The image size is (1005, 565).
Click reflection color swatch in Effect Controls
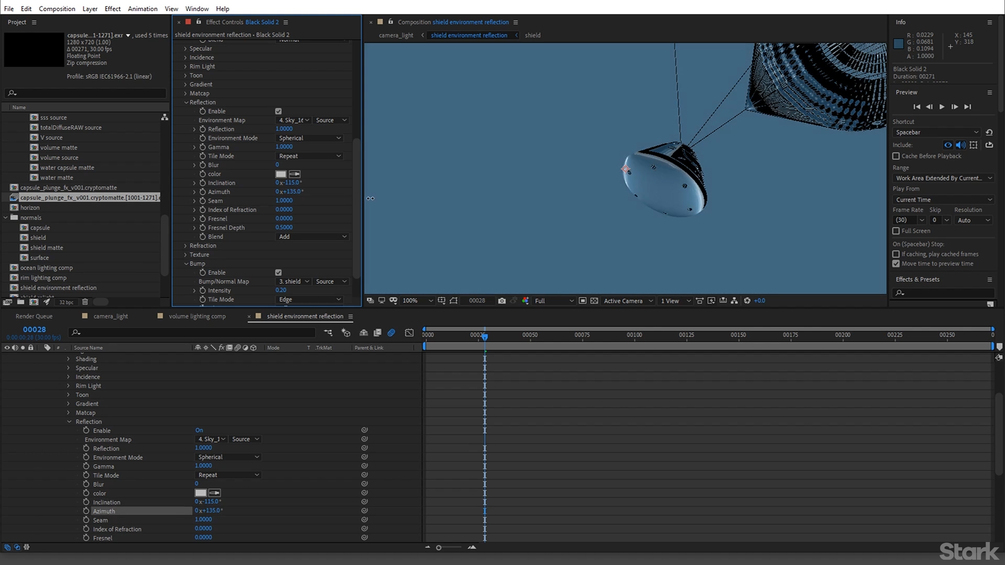point(281,174)
